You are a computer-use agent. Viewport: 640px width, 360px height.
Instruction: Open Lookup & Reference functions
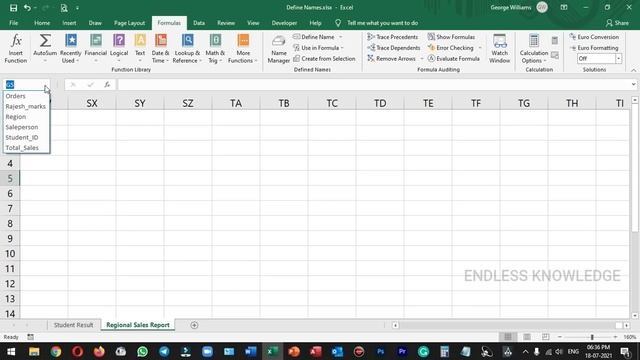tap(187, 48)
